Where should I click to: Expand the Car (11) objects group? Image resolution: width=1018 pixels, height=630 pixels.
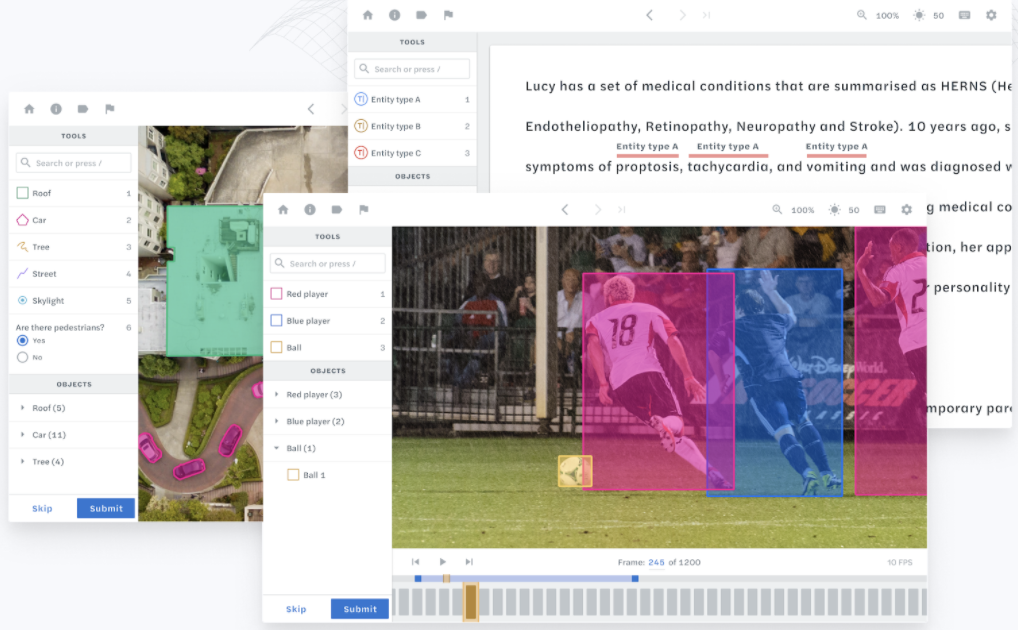(x=23, y=435)
